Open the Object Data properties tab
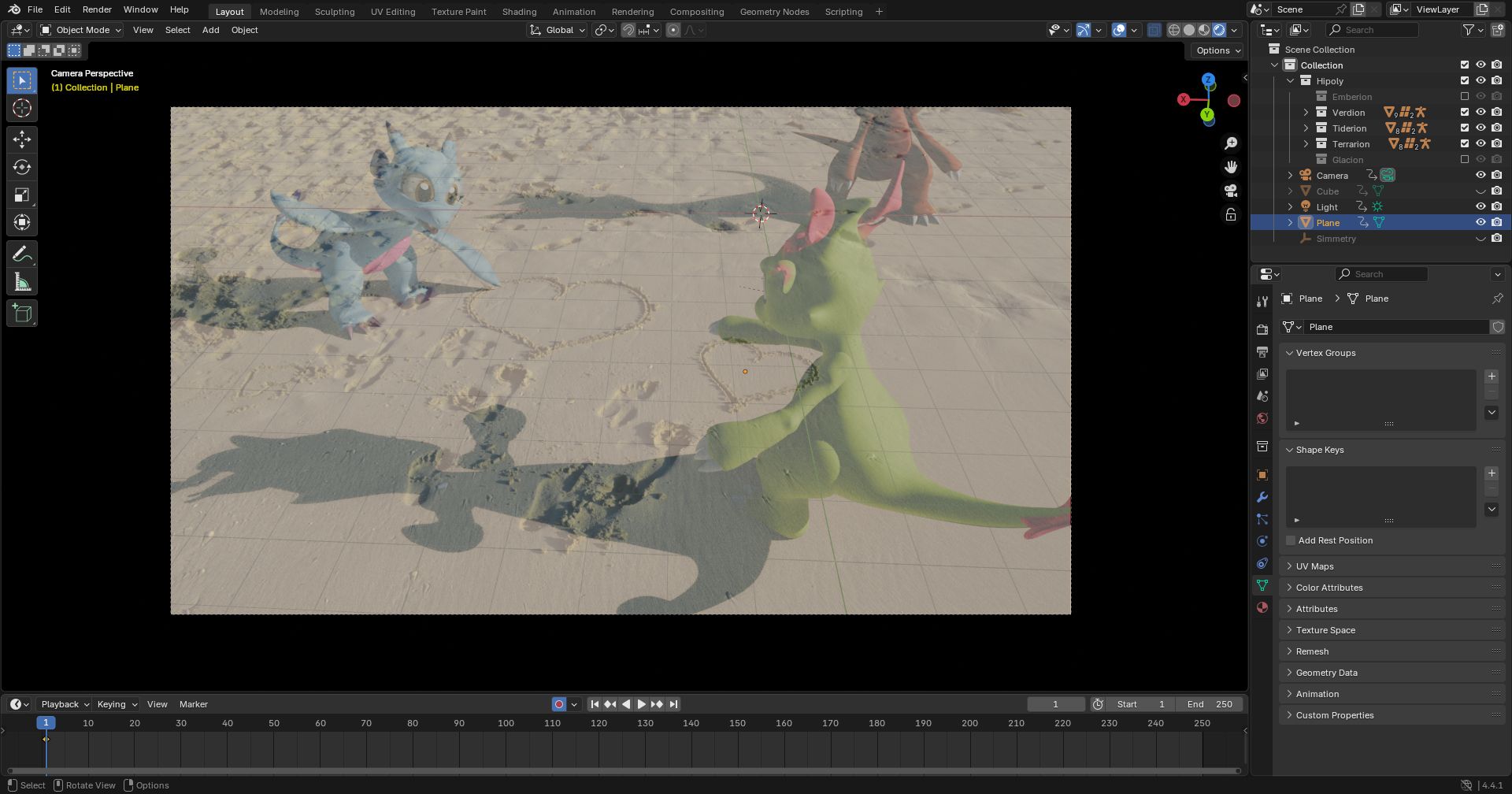Viewport: 1512px width, 794px height. [x=1262, y=585]
